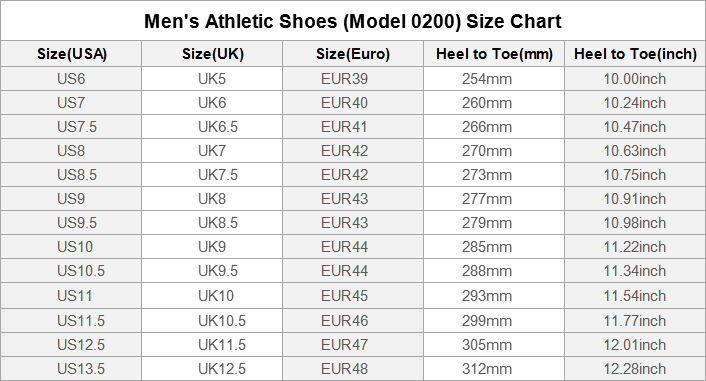Select the 285mm cell

click(x=494, y=247)
